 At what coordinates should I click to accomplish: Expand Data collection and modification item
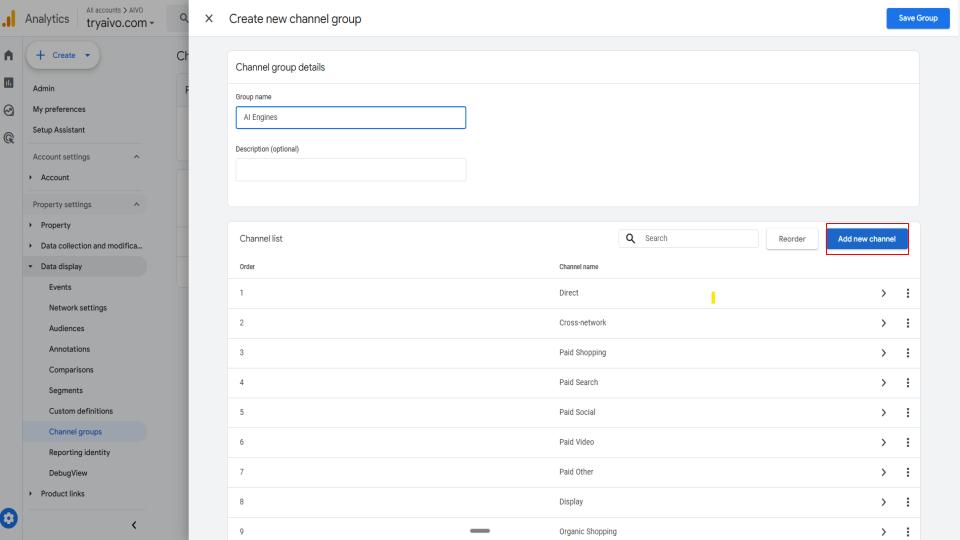pyautogui.click(x=31, y=246)
